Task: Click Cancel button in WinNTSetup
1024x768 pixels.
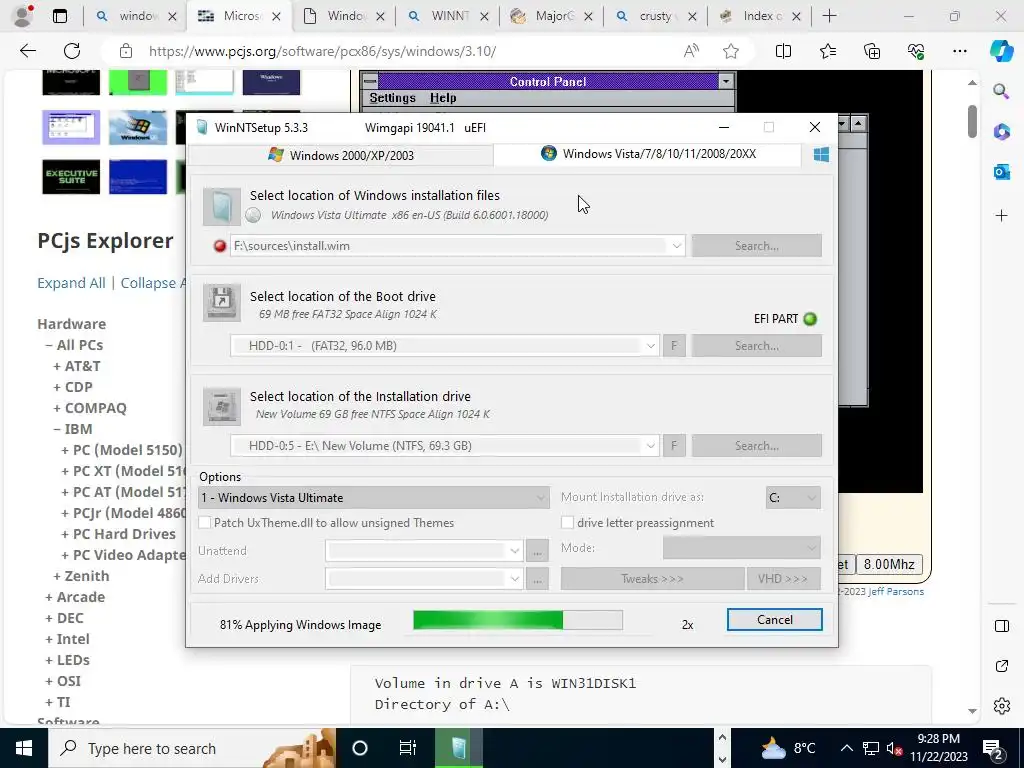Action: 775,620
